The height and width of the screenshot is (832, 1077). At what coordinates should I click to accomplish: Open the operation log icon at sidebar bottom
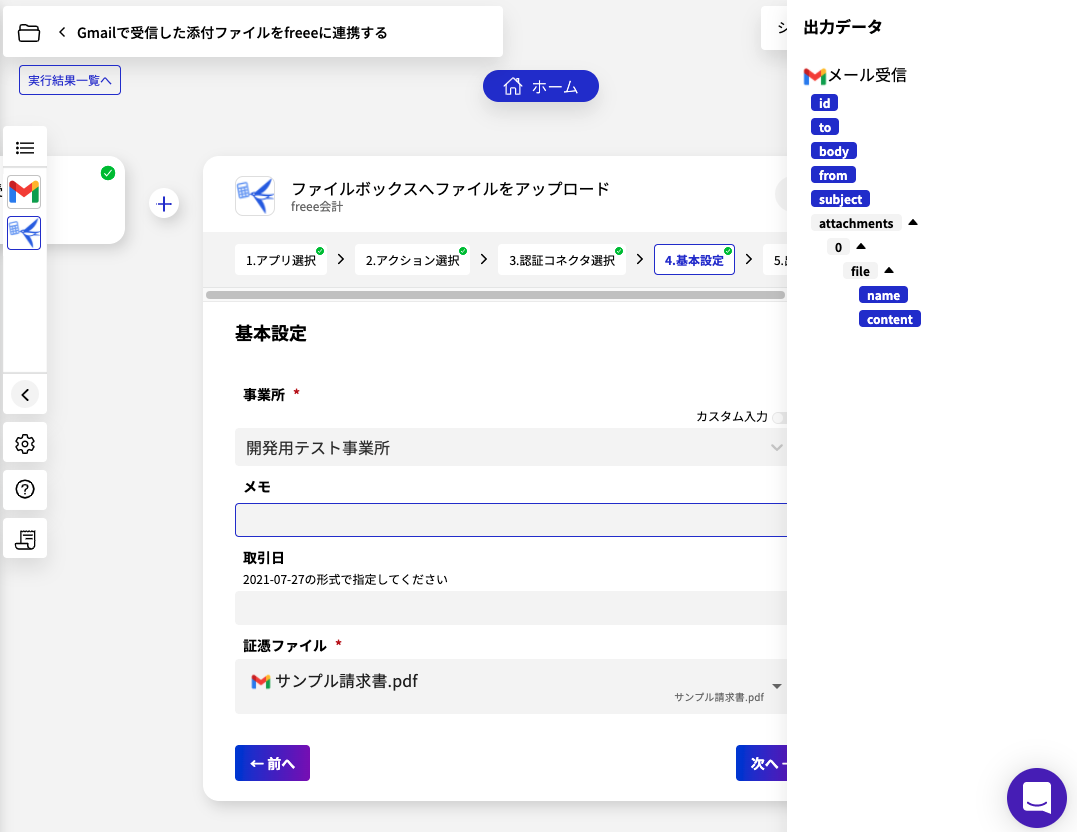tap(24, 538)
